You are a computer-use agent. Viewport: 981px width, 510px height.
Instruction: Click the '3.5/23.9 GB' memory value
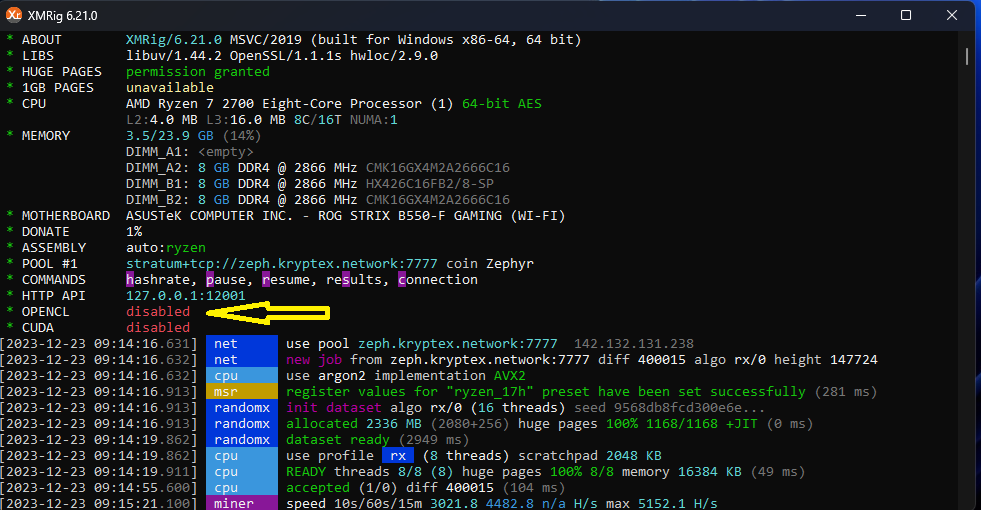coord(170,136)
